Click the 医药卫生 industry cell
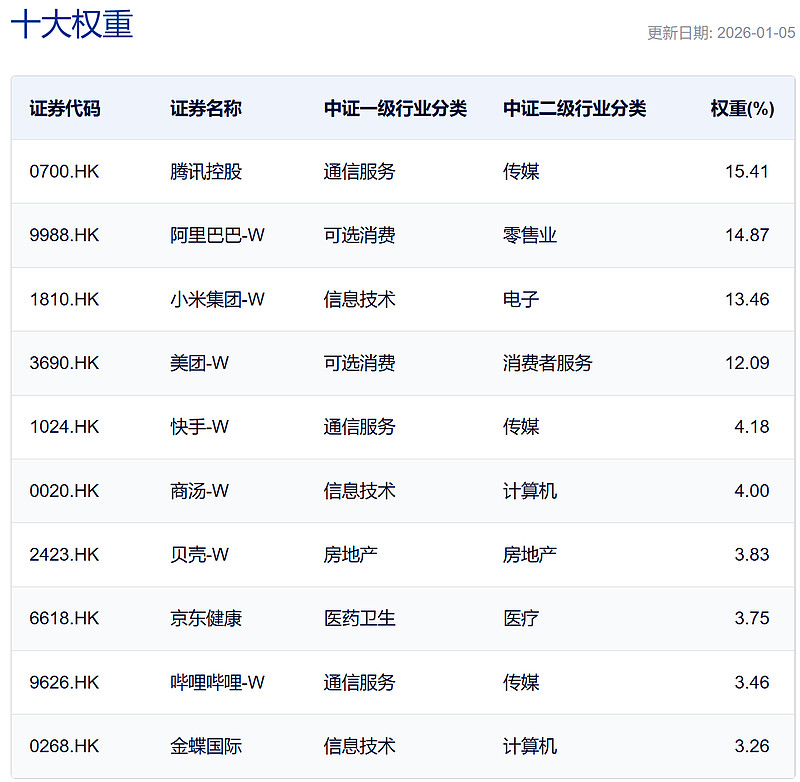The height and width of the screenshot is (782, 800). (360, 618)
